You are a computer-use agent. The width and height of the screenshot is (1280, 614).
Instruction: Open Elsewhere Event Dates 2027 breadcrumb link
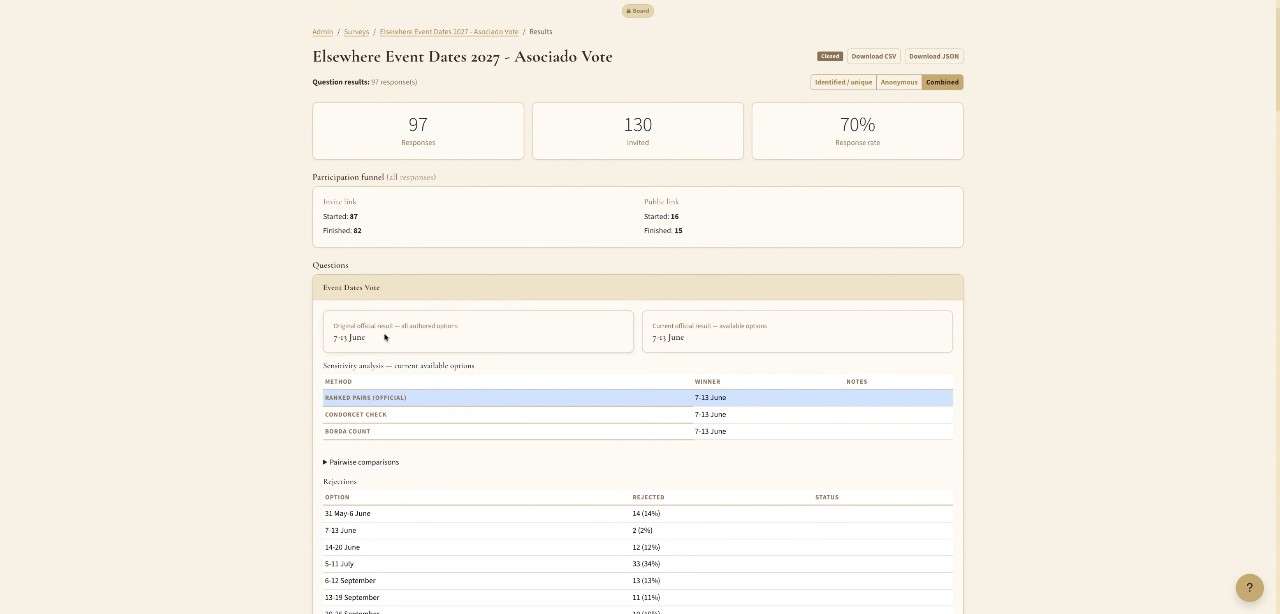[x=449, y=32]
